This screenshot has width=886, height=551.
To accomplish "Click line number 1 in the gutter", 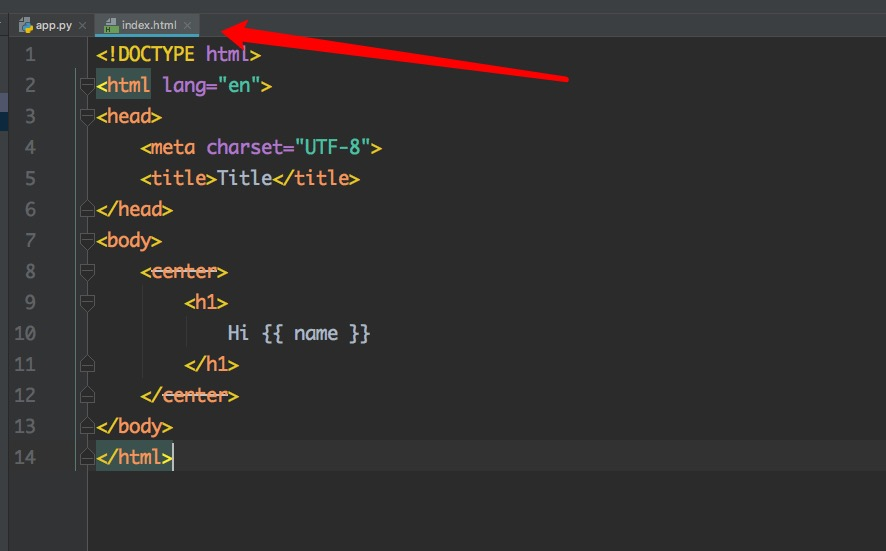I will (x=30, y=55).
